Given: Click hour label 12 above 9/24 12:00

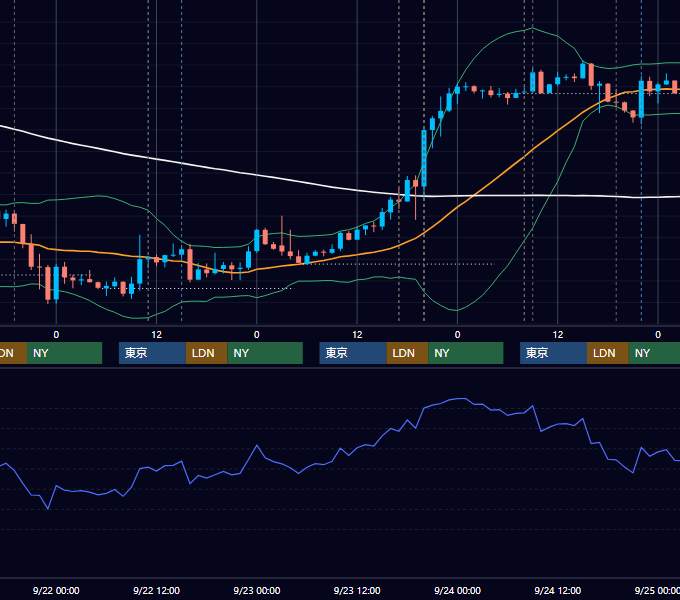Looking at the screenshot, I should [x=558, y=335].
